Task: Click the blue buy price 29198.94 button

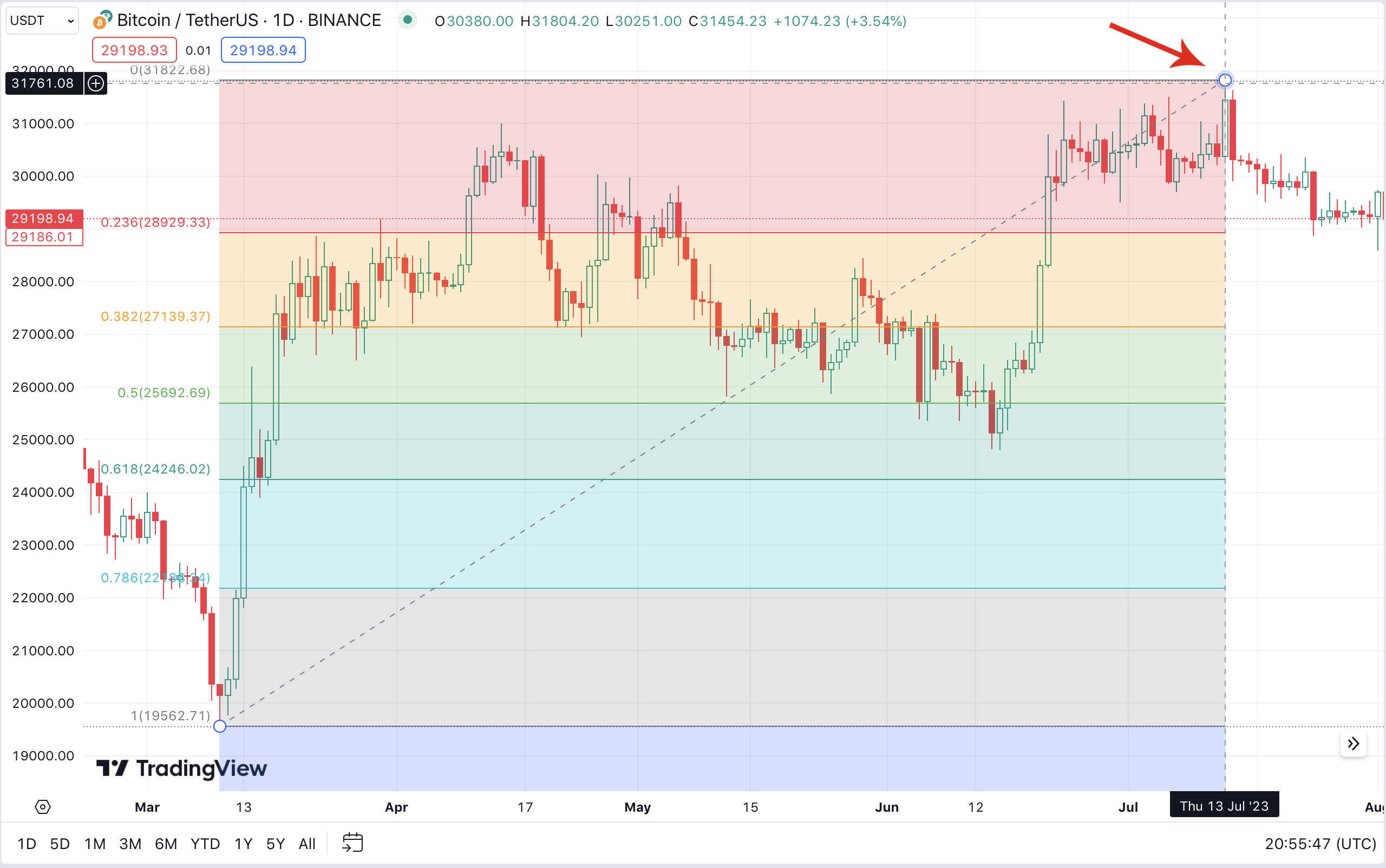Action: coord(263,50)
